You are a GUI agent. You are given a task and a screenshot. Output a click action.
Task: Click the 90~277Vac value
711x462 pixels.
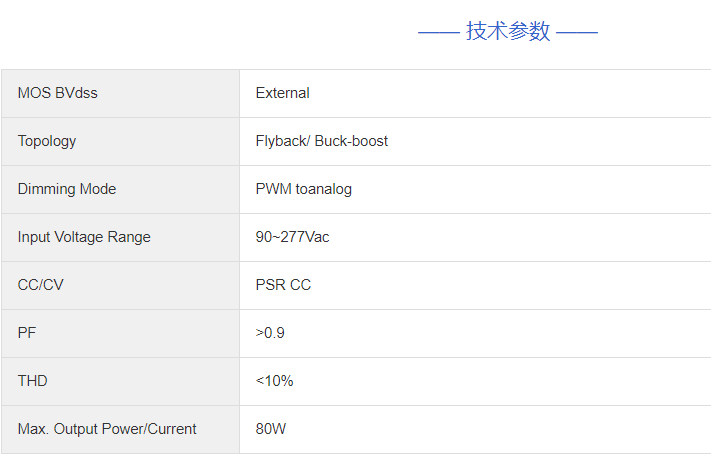click(293, 237)
